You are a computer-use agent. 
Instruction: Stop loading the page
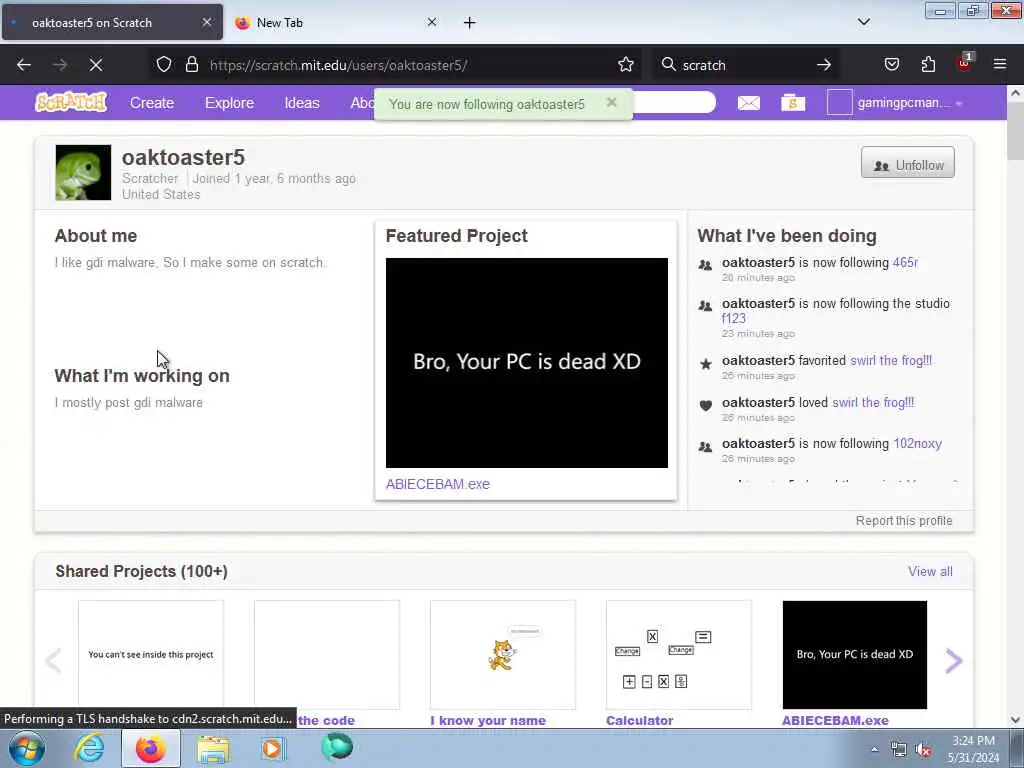pyautogui.click(x=95, y=65)
